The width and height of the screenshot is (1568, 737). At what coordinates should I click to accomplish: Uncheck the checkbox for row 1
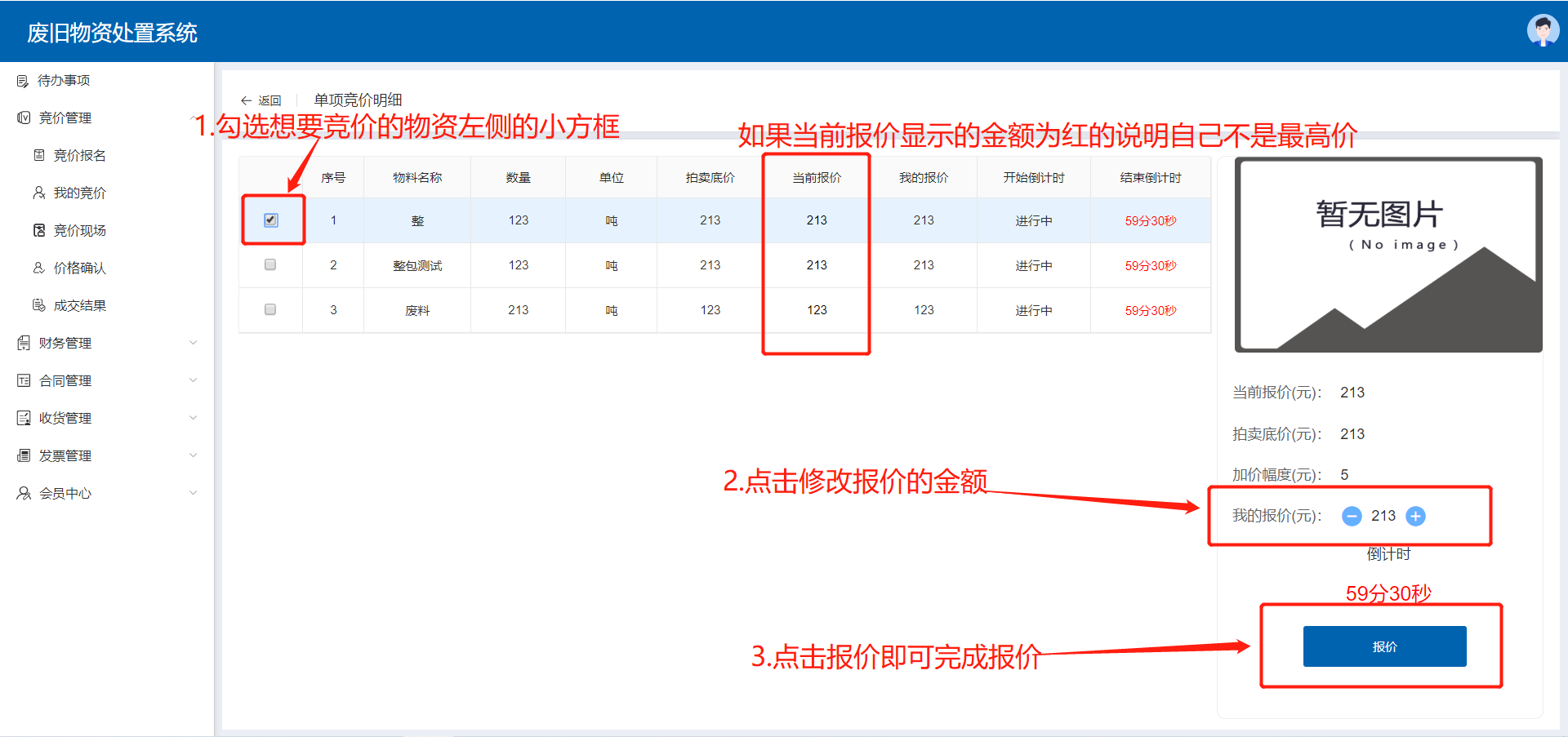(x=271, y=220)
